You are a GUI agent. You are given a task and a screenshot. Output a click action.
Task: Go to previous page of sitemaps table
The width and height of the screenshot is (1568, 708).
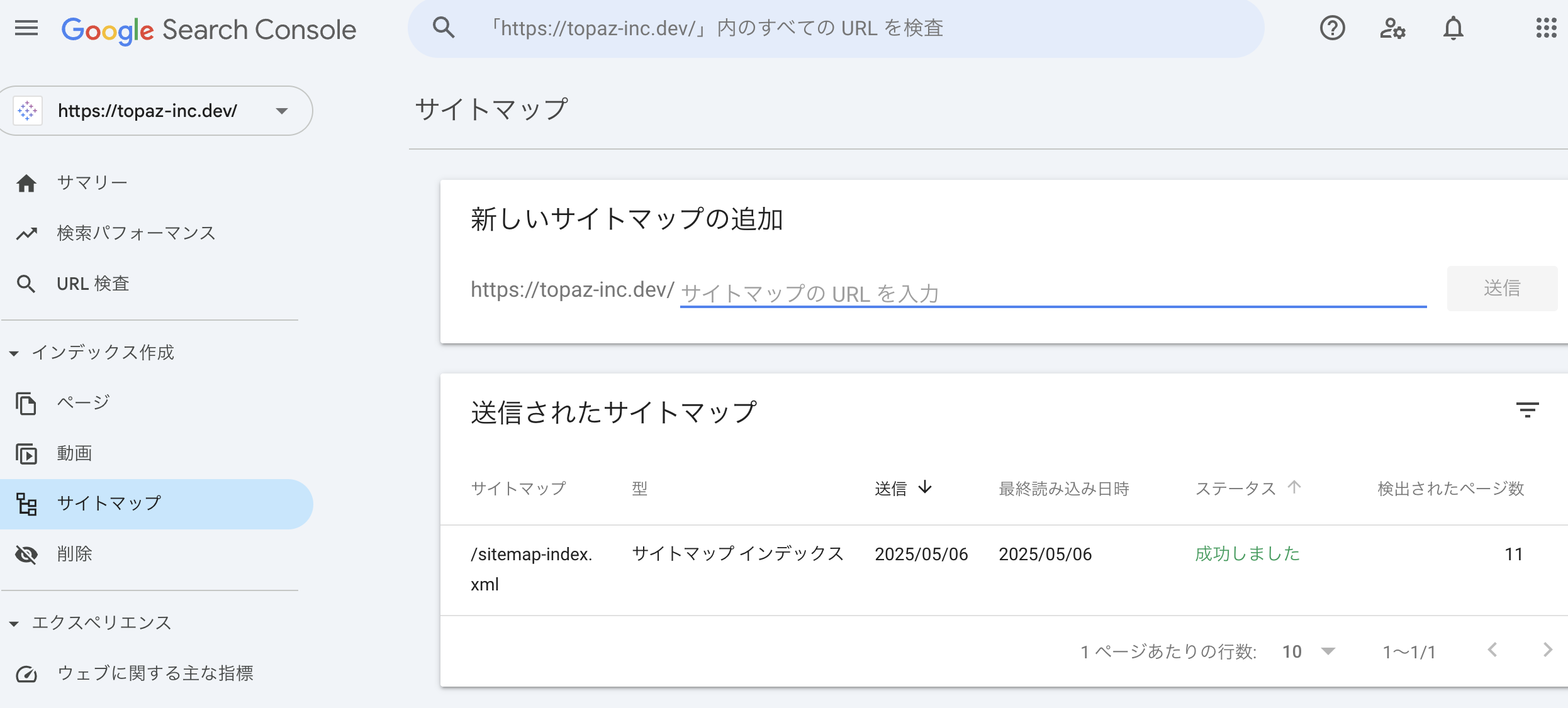(1492, 650)
